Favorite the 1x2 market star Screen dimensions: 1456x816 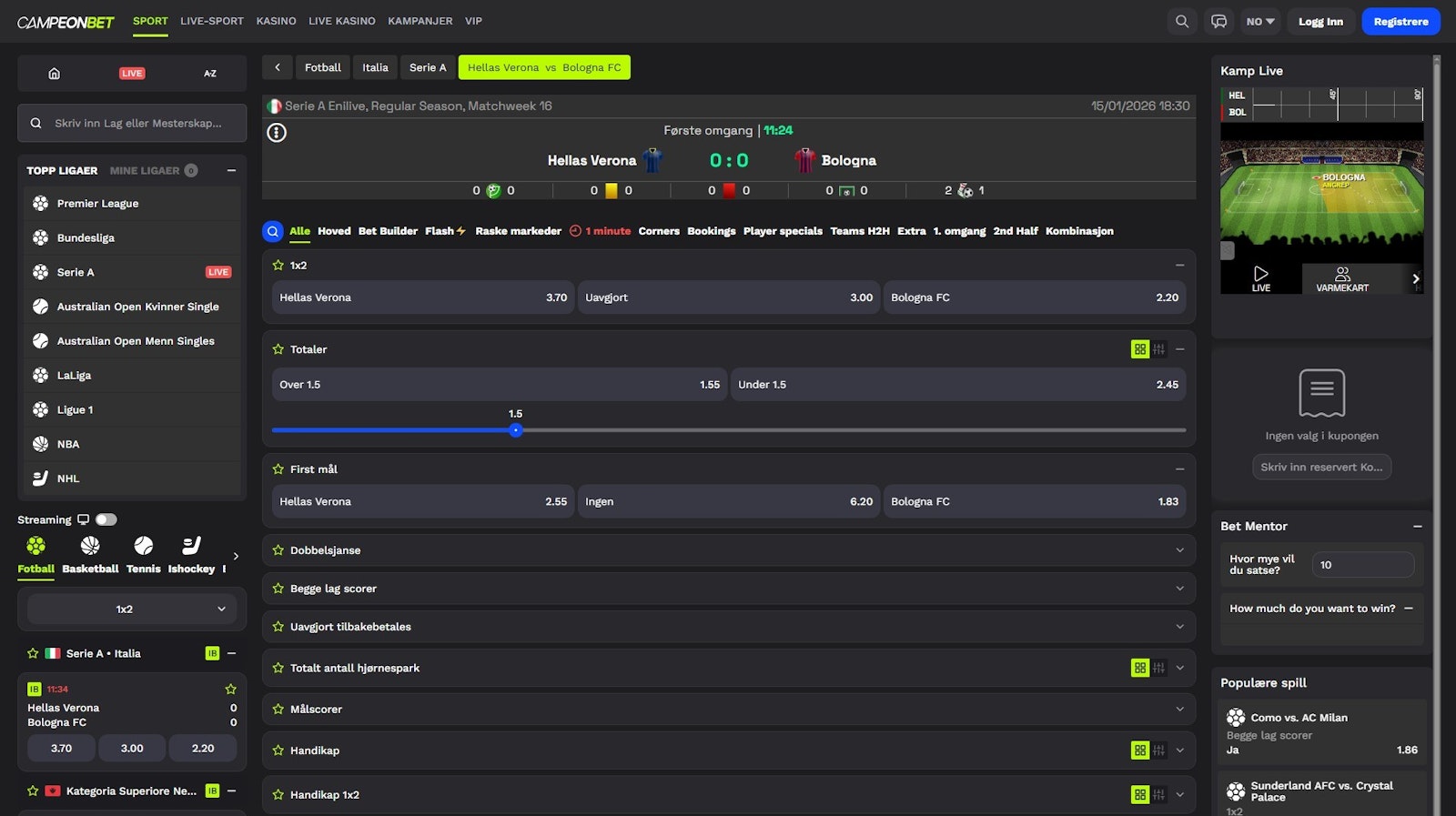[278, 265]
